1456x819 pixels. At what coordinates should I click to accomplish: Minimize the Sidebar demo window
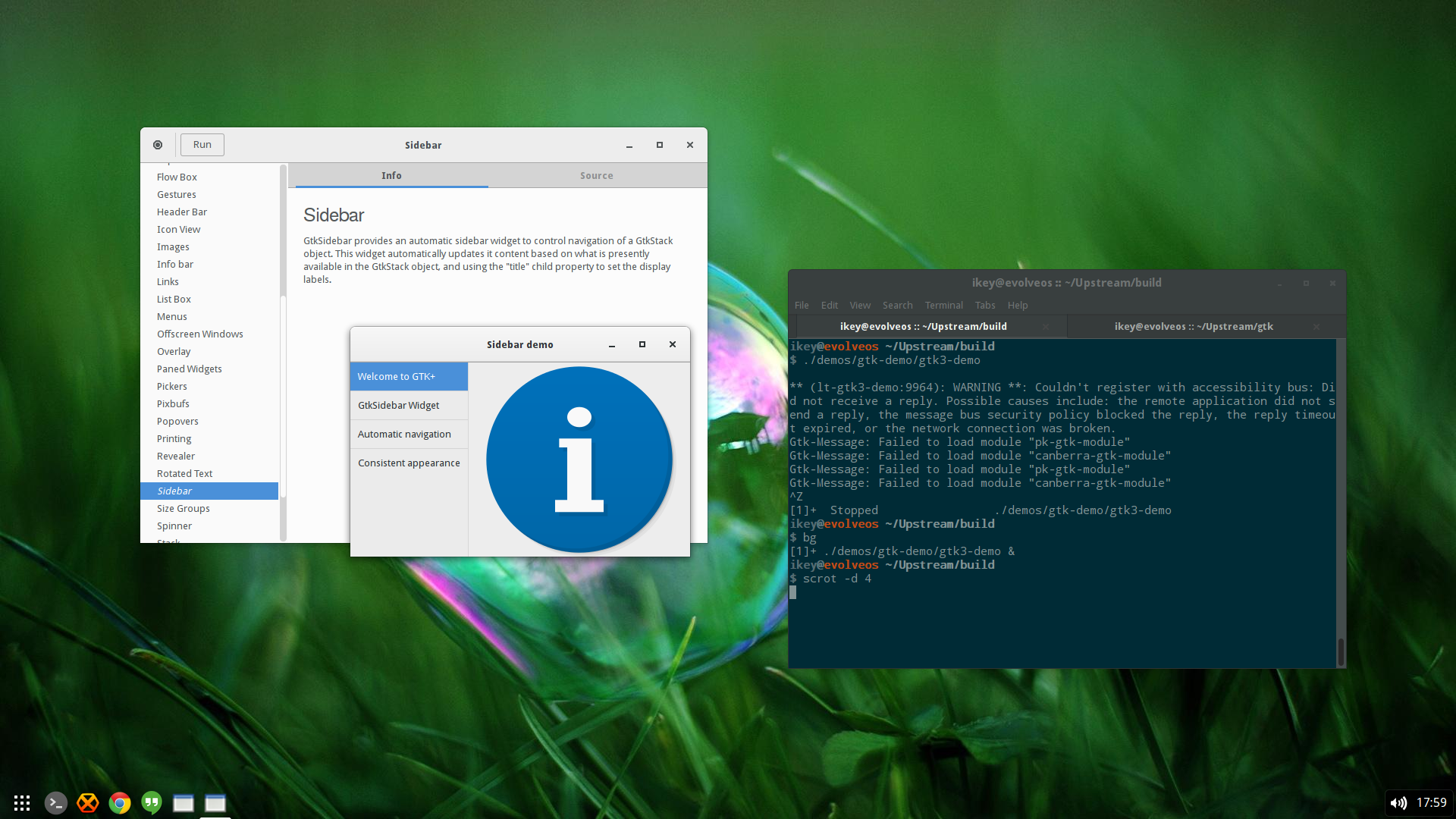point(612,344)
